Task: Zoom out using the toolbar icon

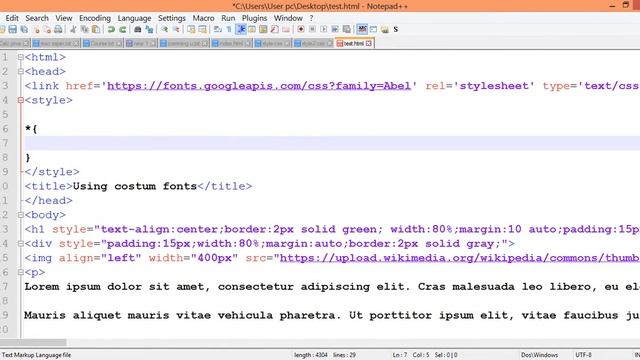Action: click(176, 29)
